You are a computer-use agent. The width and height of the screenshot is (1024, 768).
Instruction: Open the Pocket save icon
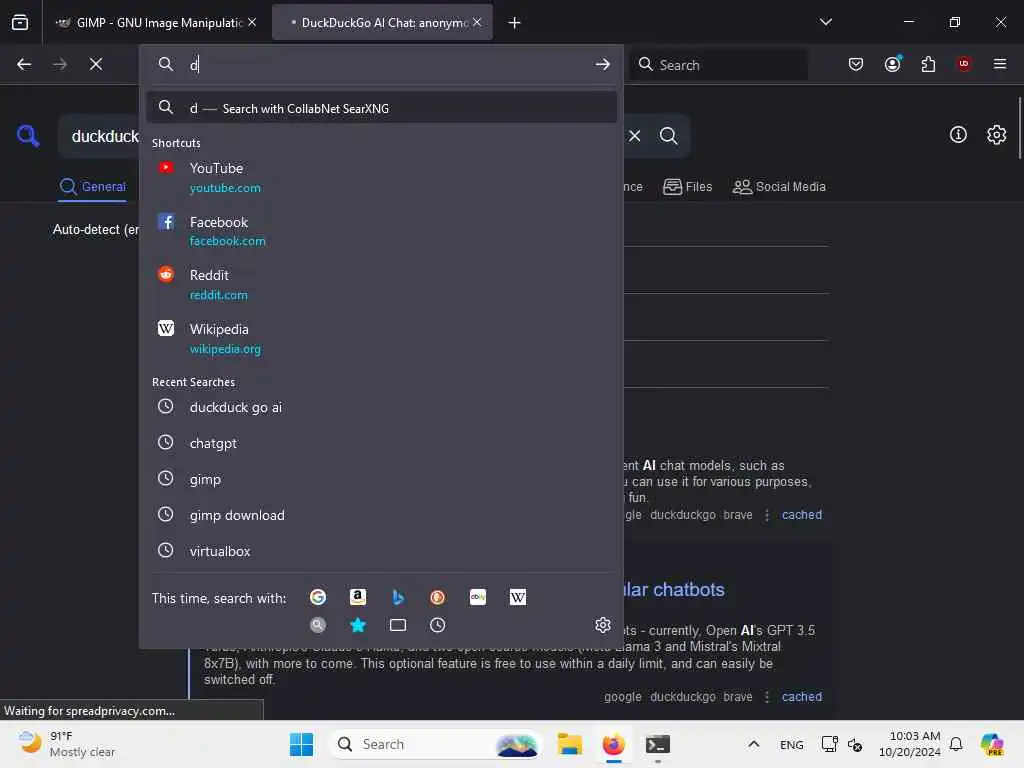(856, 64)
